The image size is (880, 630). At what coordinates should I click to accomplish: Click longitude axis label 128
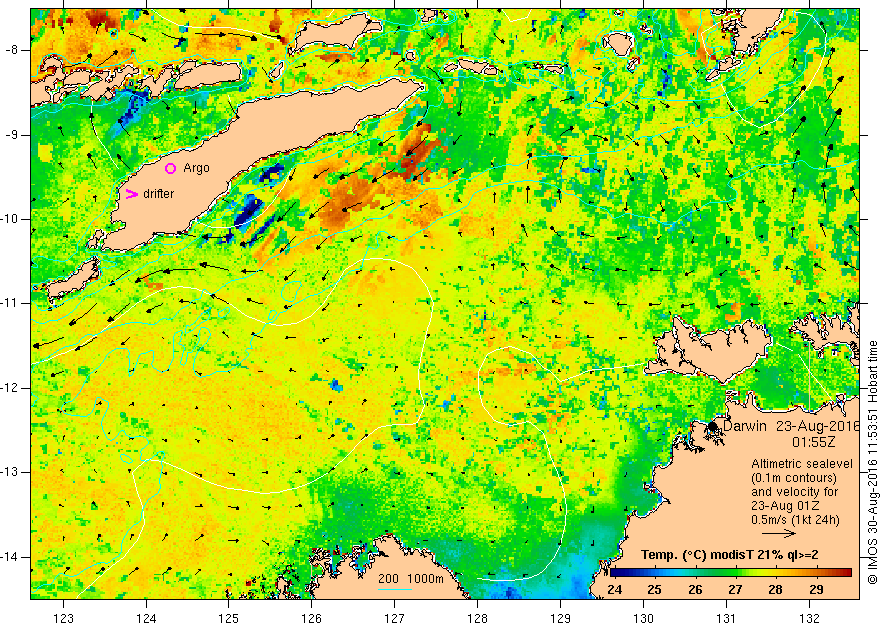point(478,619)
